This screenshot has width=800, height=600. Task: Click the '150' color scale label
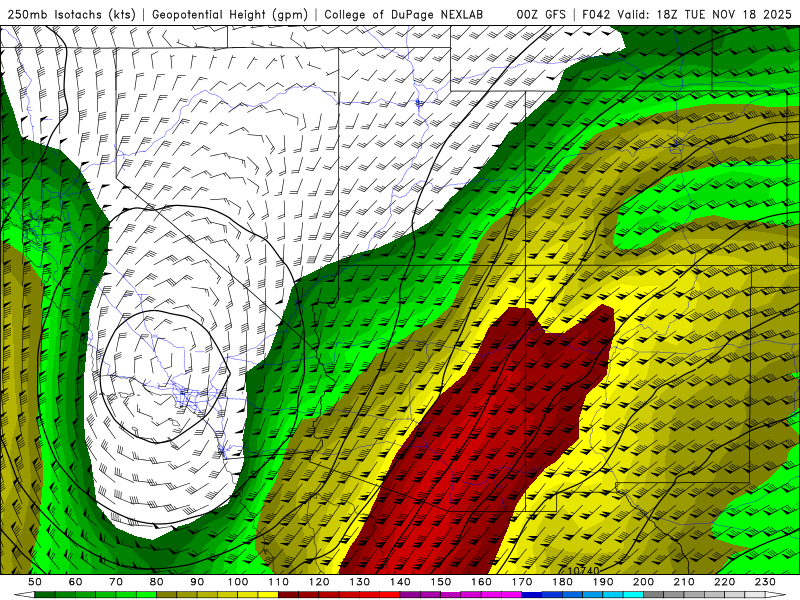tap(441, 582)
